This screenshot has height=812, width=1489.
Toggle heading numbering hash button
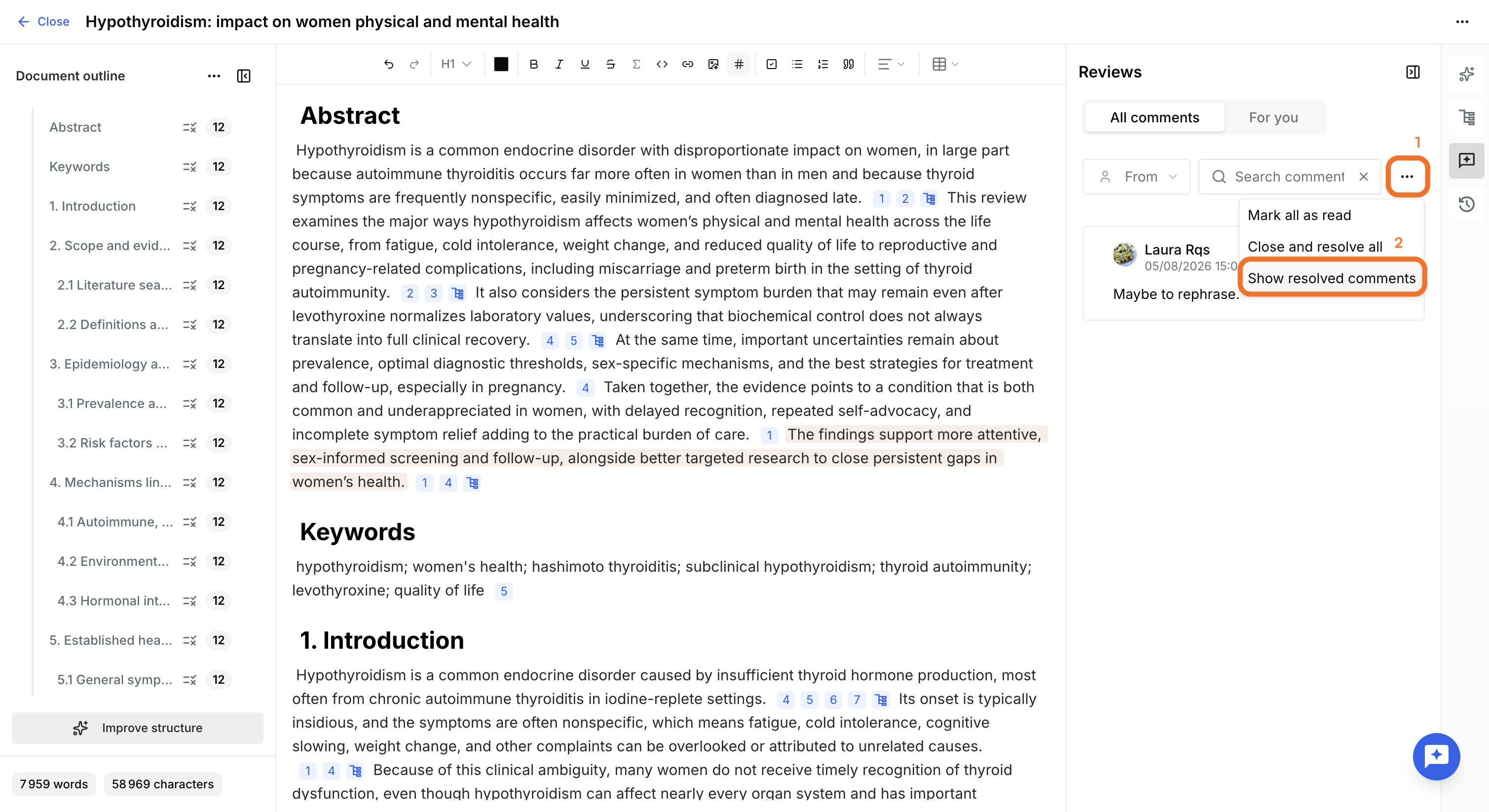click(x=739, y=64)
